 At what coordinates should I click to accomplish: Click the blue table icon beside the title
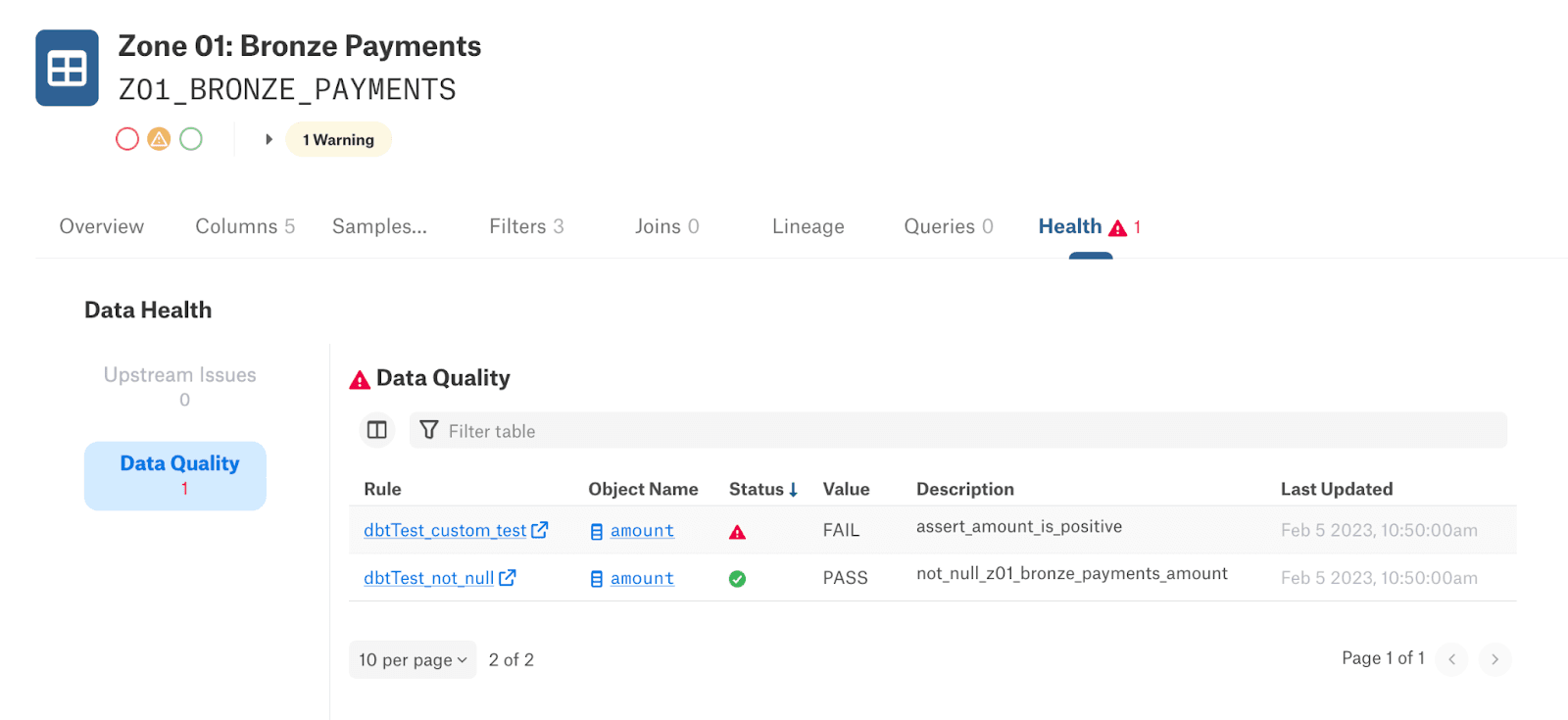(x=67, y=68)
